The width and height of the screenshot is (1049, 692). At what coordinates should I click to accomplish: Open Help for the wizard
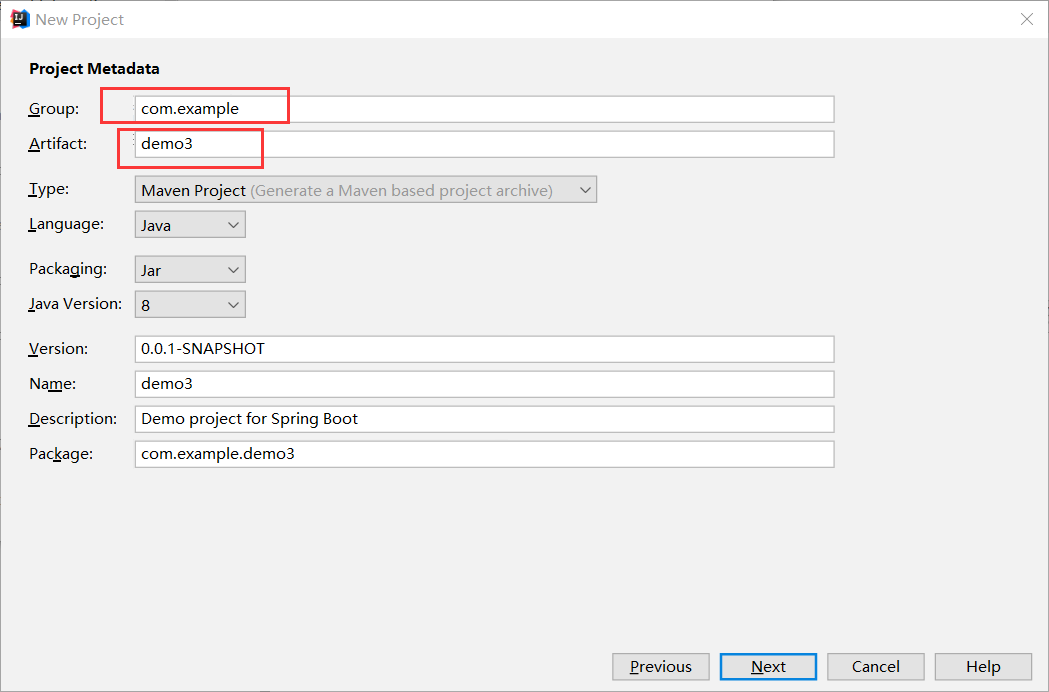pos(983,667)
